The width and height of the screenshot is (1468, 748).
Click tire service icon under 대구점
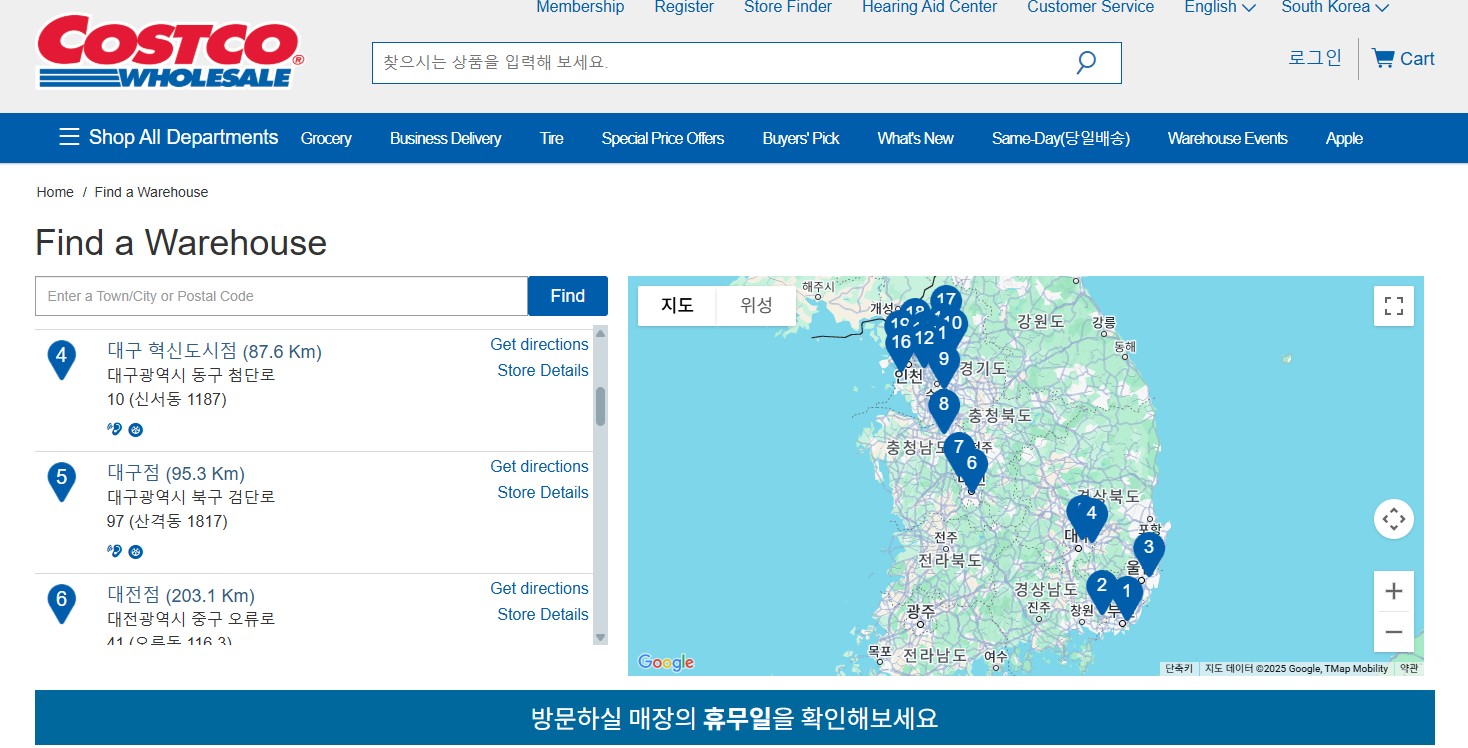tap(136, 551)
